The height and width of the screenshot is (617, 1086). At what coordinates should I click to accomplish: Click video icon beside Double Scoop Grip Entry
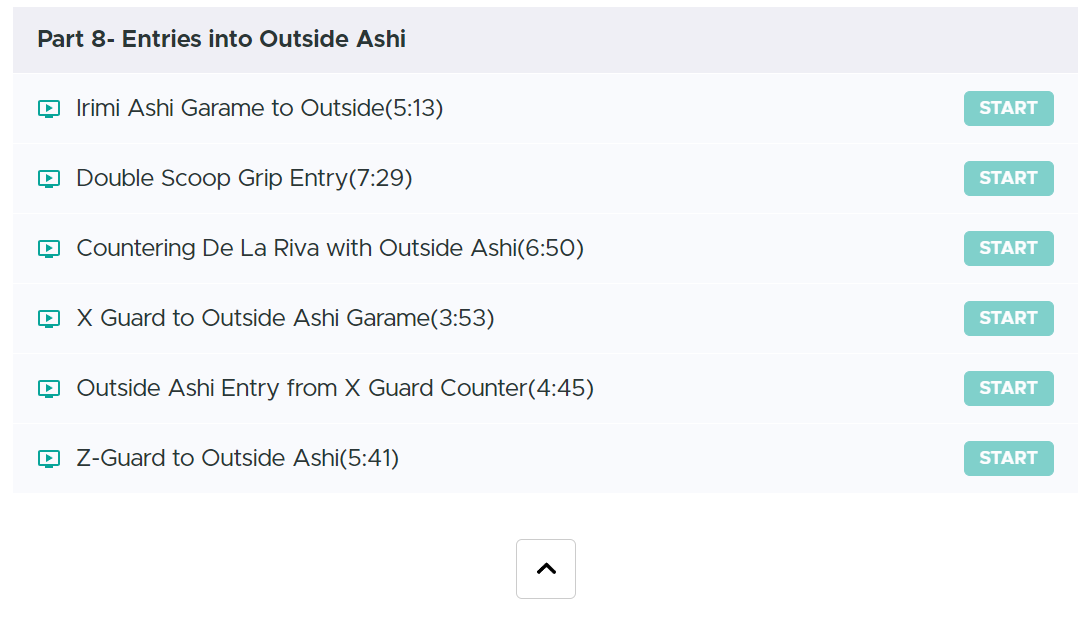click(48, 179)
